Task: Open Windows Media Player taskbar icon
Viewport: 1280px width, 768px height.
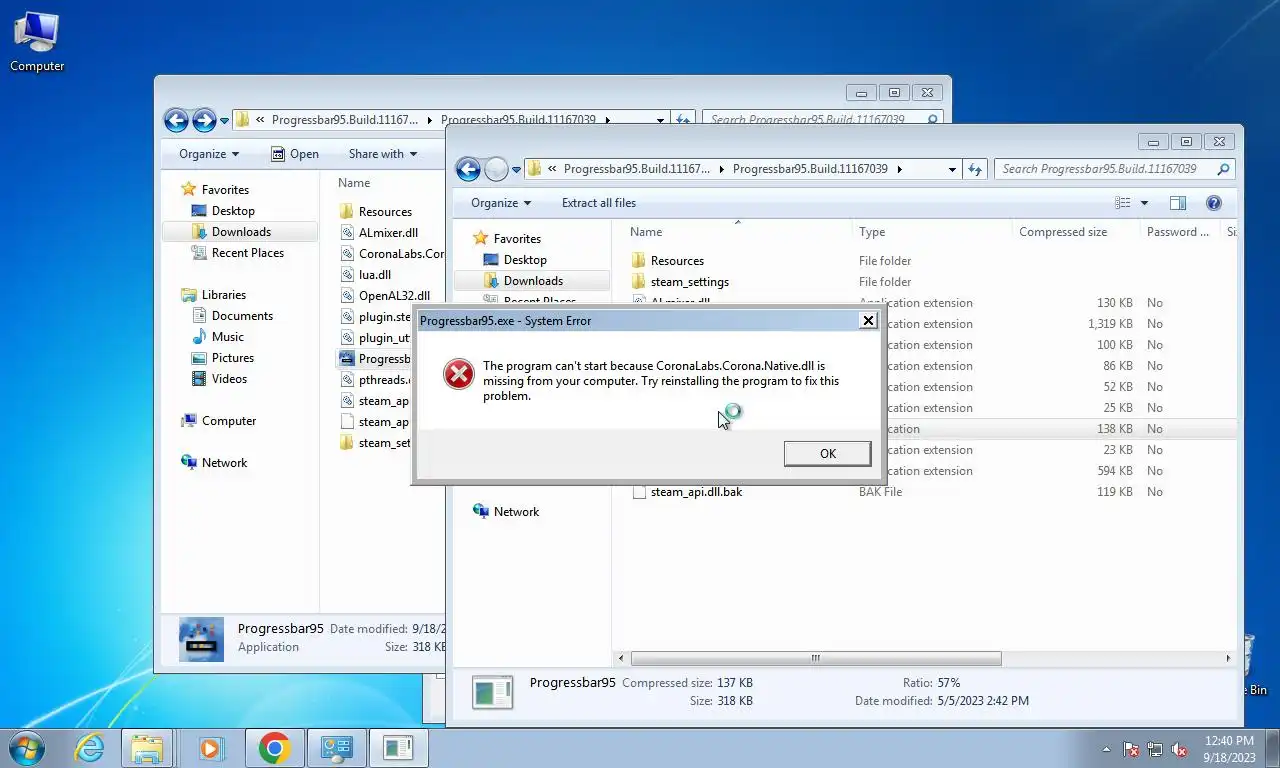Action: click(210, 748)
